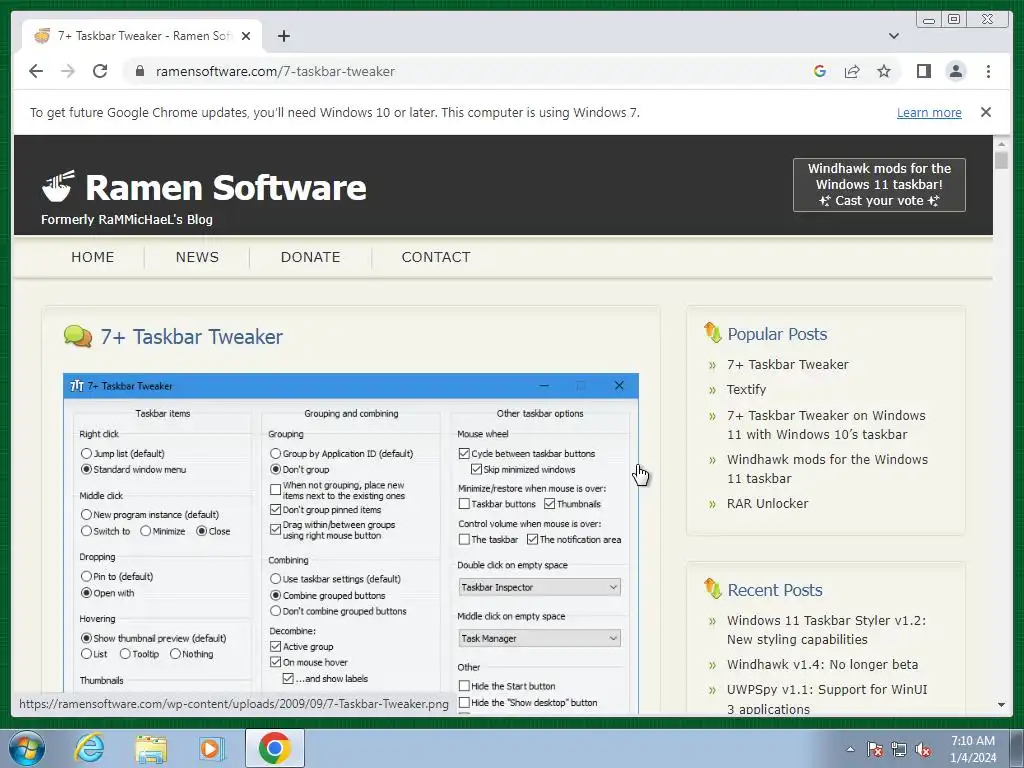Show hidden tray icons arrow
Screen dimensions: 1024x768
(x=850, y=749)
